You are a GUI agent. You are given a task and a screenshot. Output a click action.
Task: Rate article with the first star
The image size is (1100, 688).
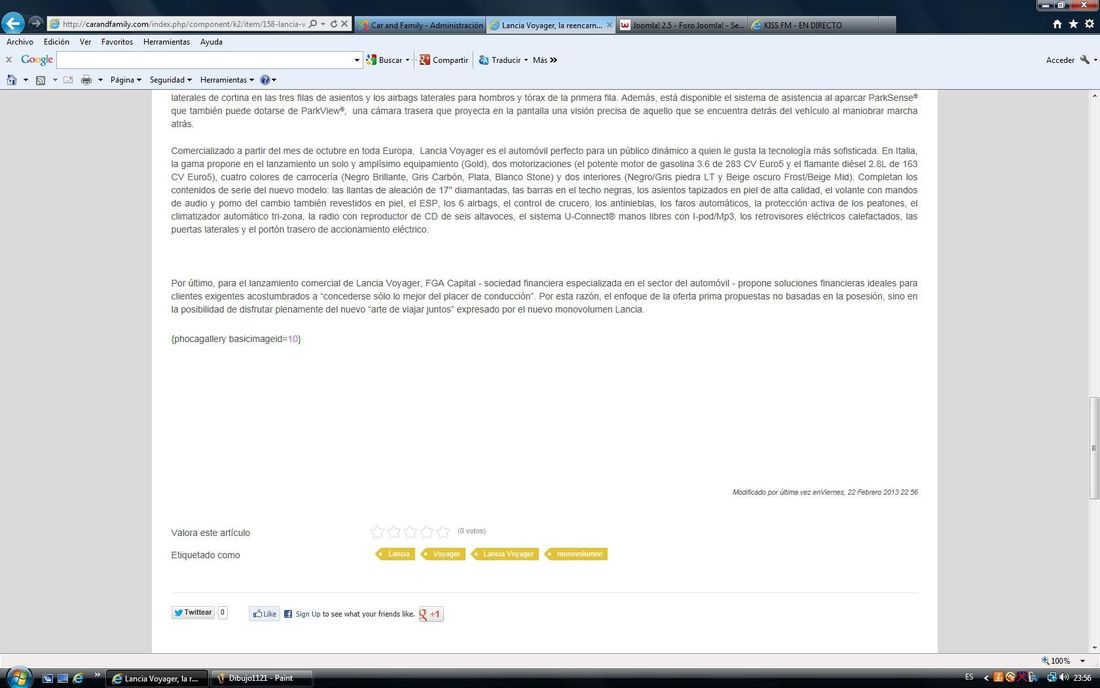pos(377,532)
